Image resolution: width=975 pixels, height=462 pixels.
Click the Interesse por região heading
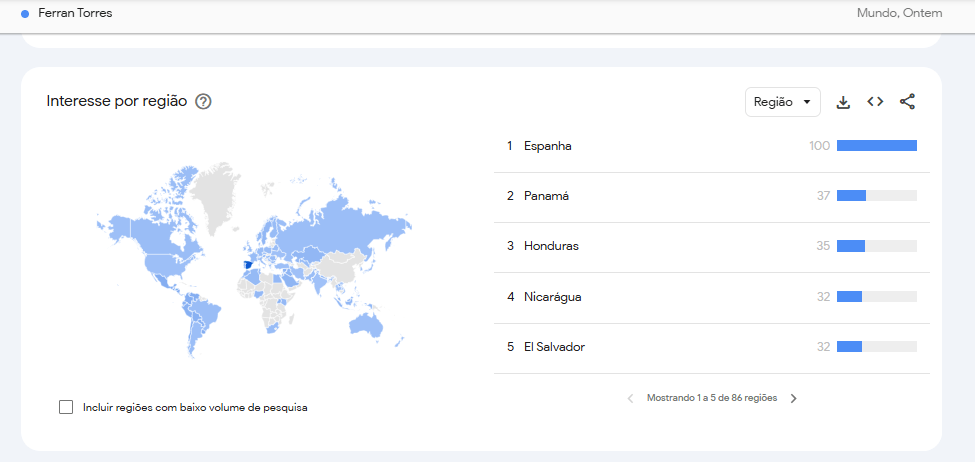[117, 101]
